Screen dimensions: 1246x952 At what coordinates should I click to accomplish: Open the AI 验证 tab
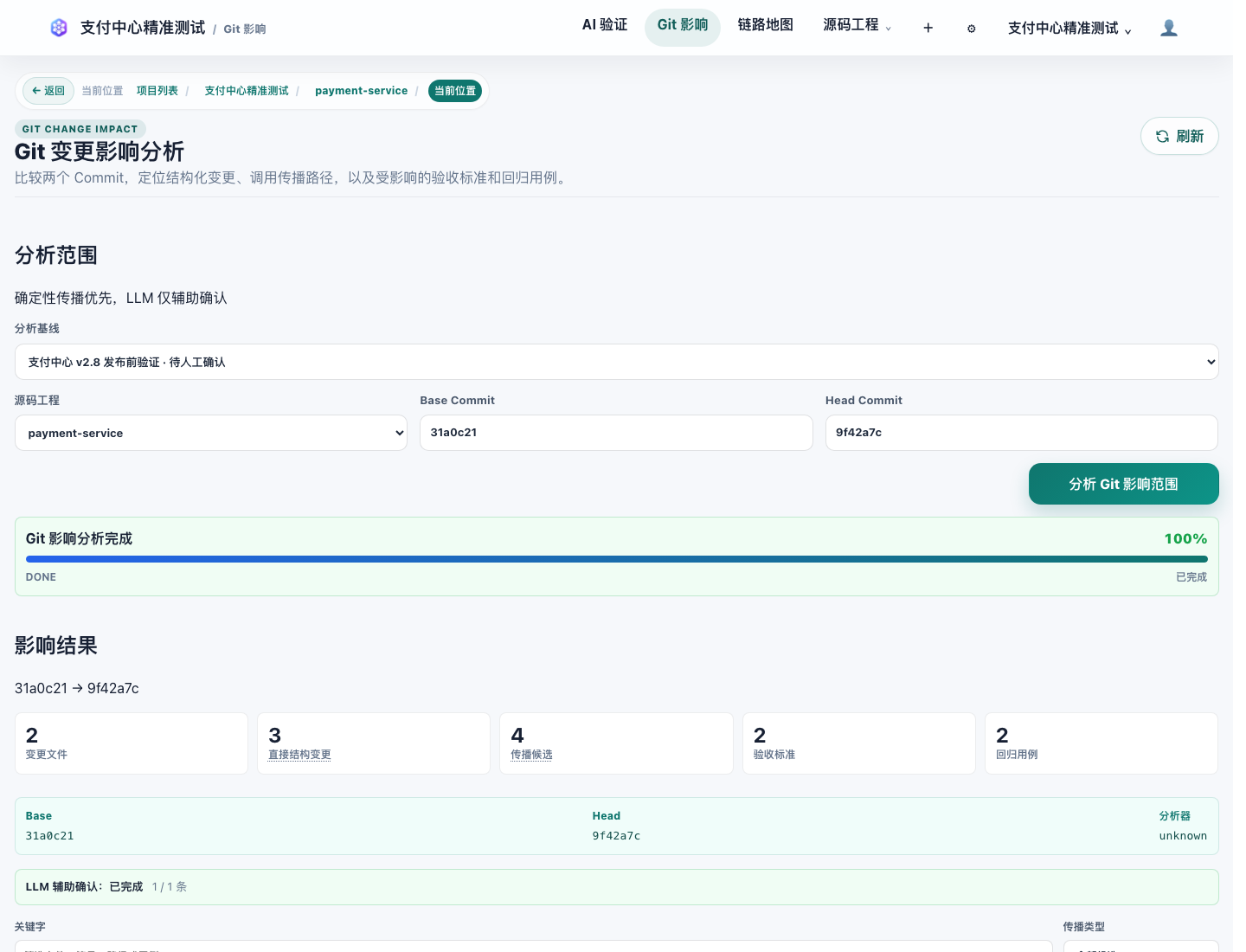pos(605,25)
